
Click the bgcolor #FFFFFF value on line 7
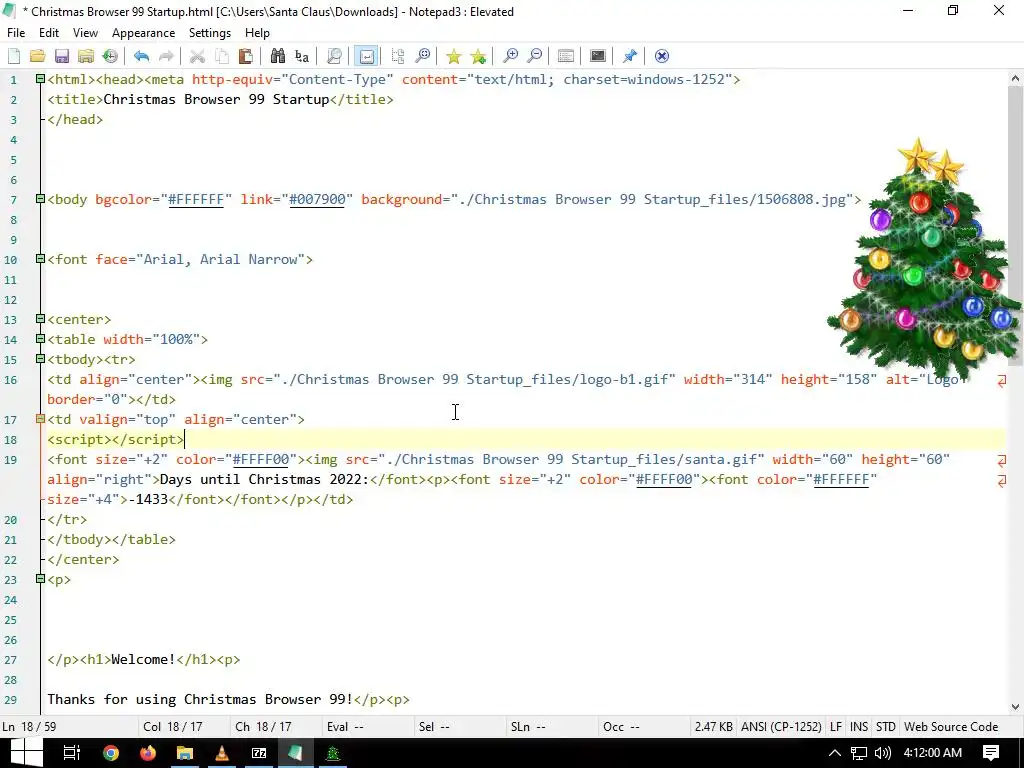(x=196, y=199)
